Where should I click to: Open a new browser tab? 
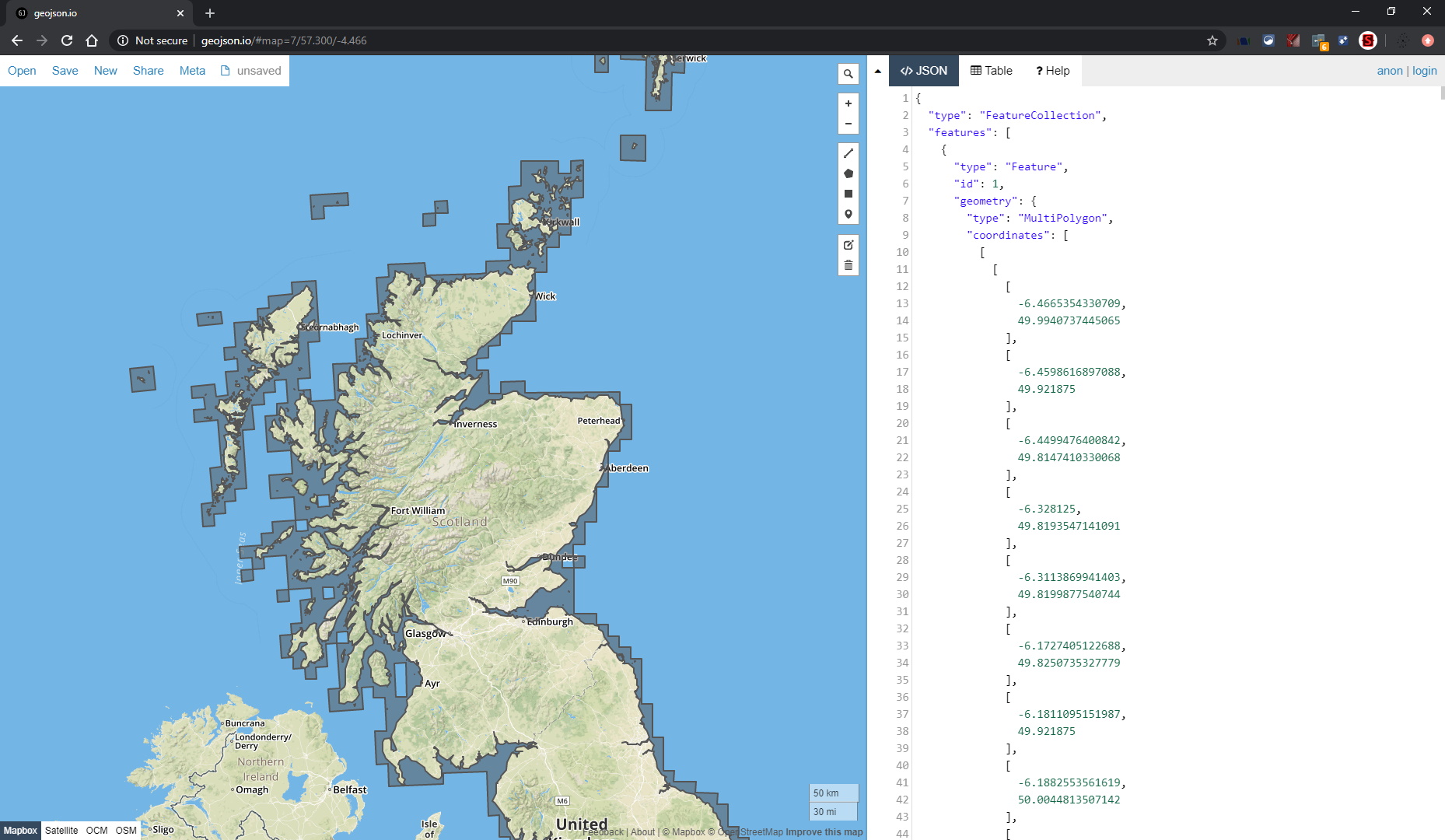click(x=210, y=13)
